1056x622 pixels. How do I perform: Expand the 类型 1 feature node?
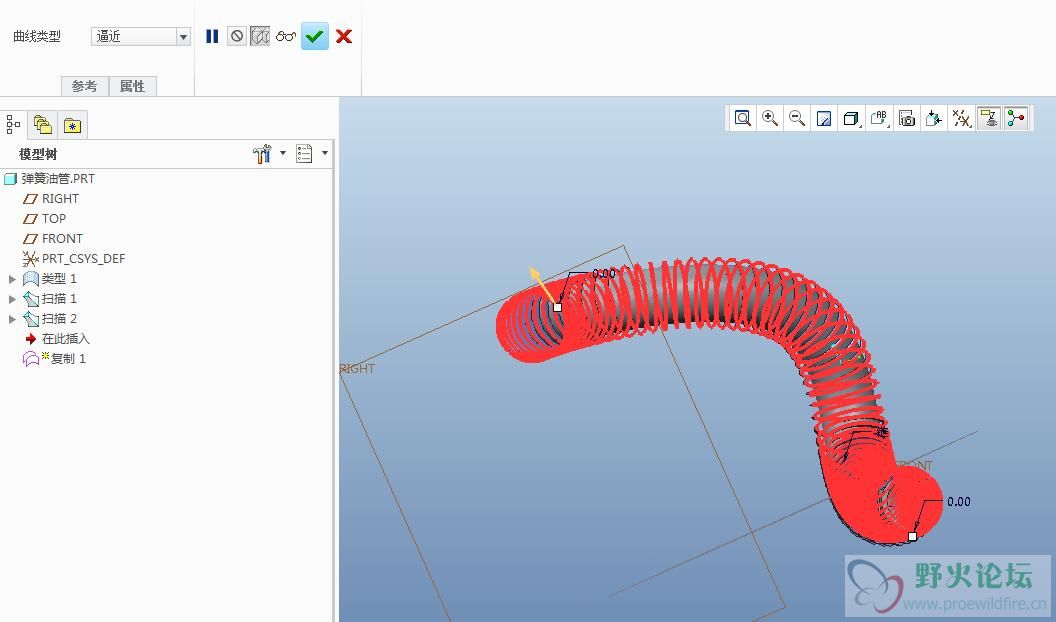12,279
